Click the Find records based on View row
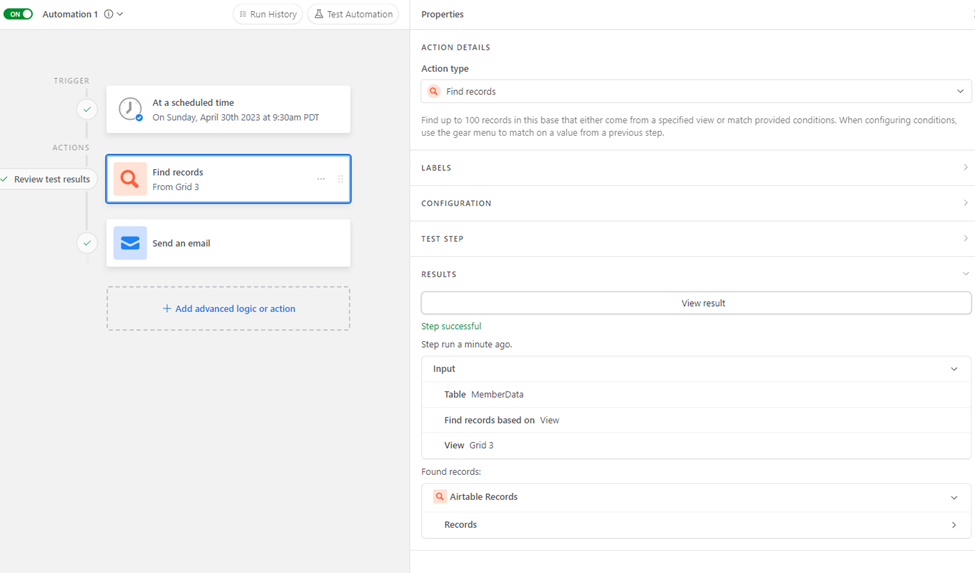 click(696, 420)
